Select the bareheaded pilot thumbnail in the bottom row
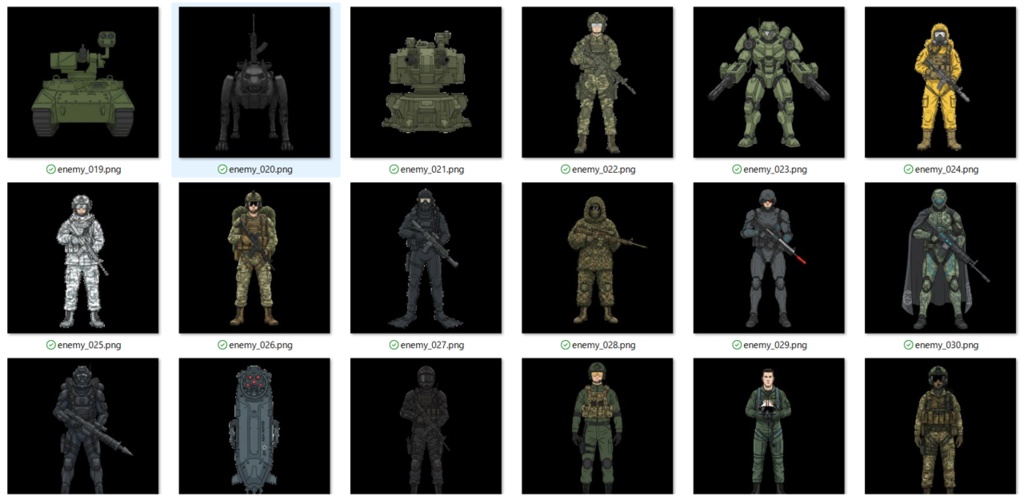Screen dimensions: 1024x496 tap(769, 426)
